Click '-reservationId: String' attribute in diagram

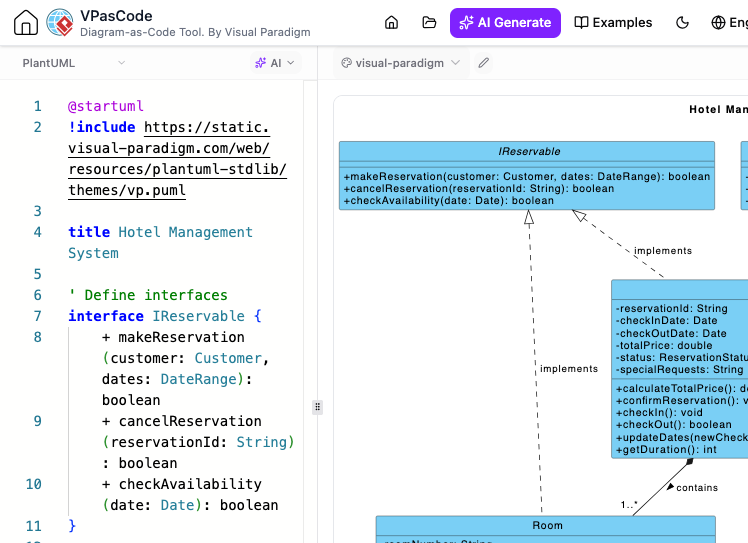point(672,308)
